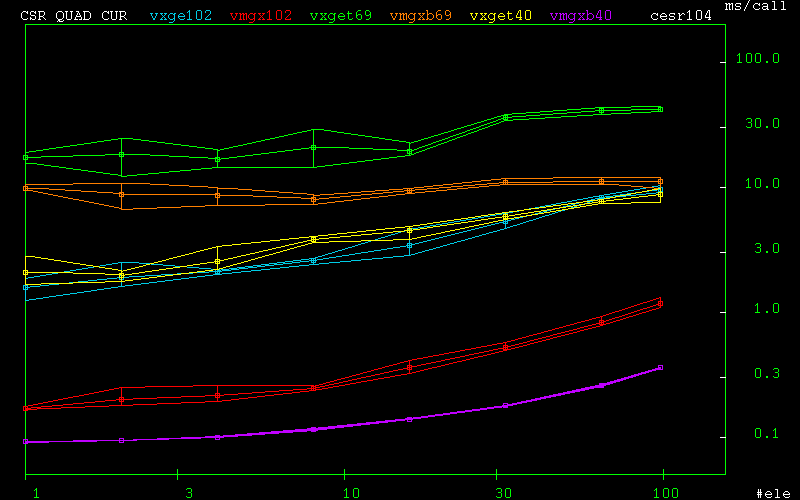Image resolution: width=800 pixels, height=500 pixels.
Task: Select the cyan vxge102 legend label
Action: pyautogui.click(x=181, y=15)
